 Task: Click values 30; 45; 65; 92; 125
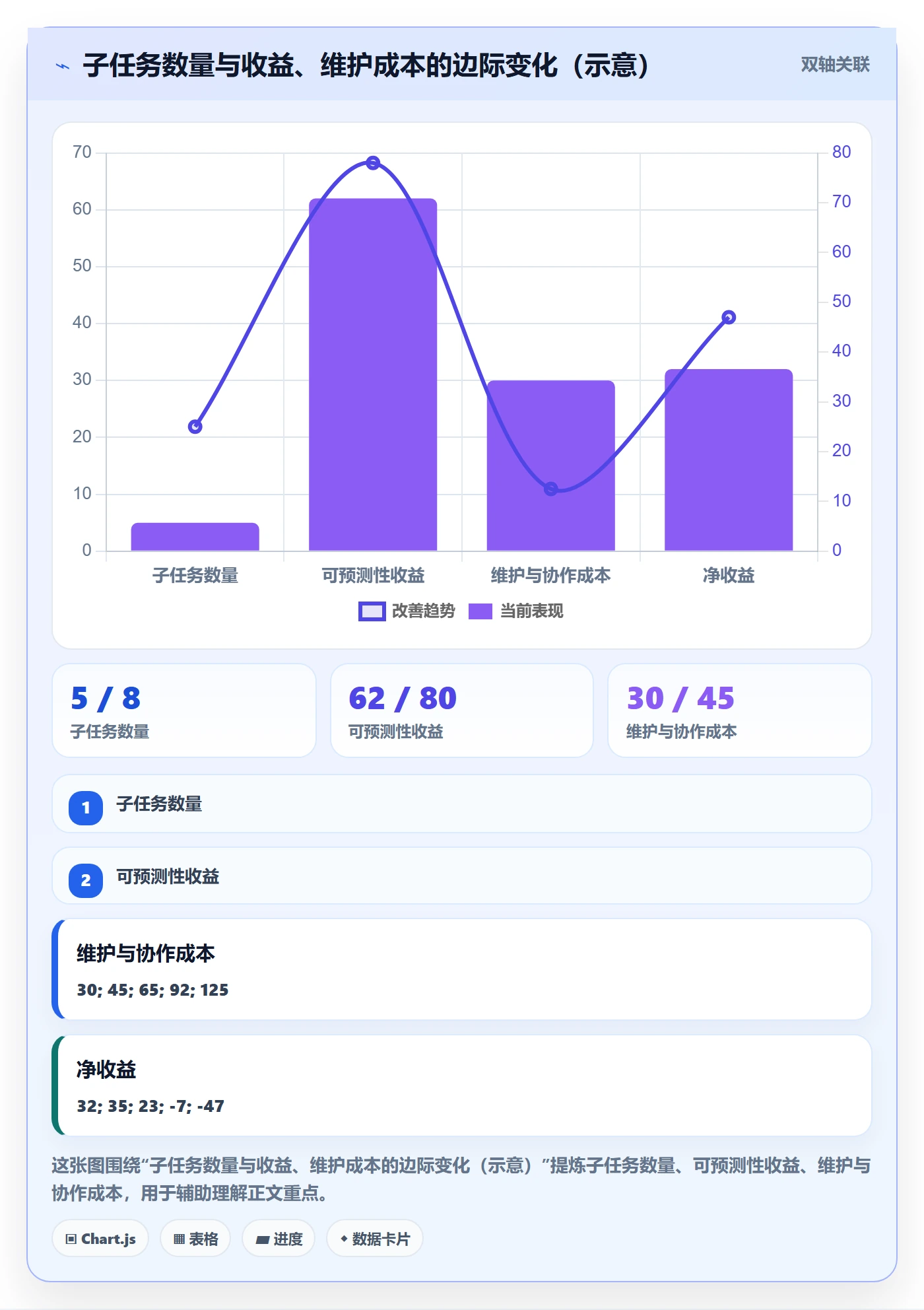pyautogui.click(x=152, y=990)
